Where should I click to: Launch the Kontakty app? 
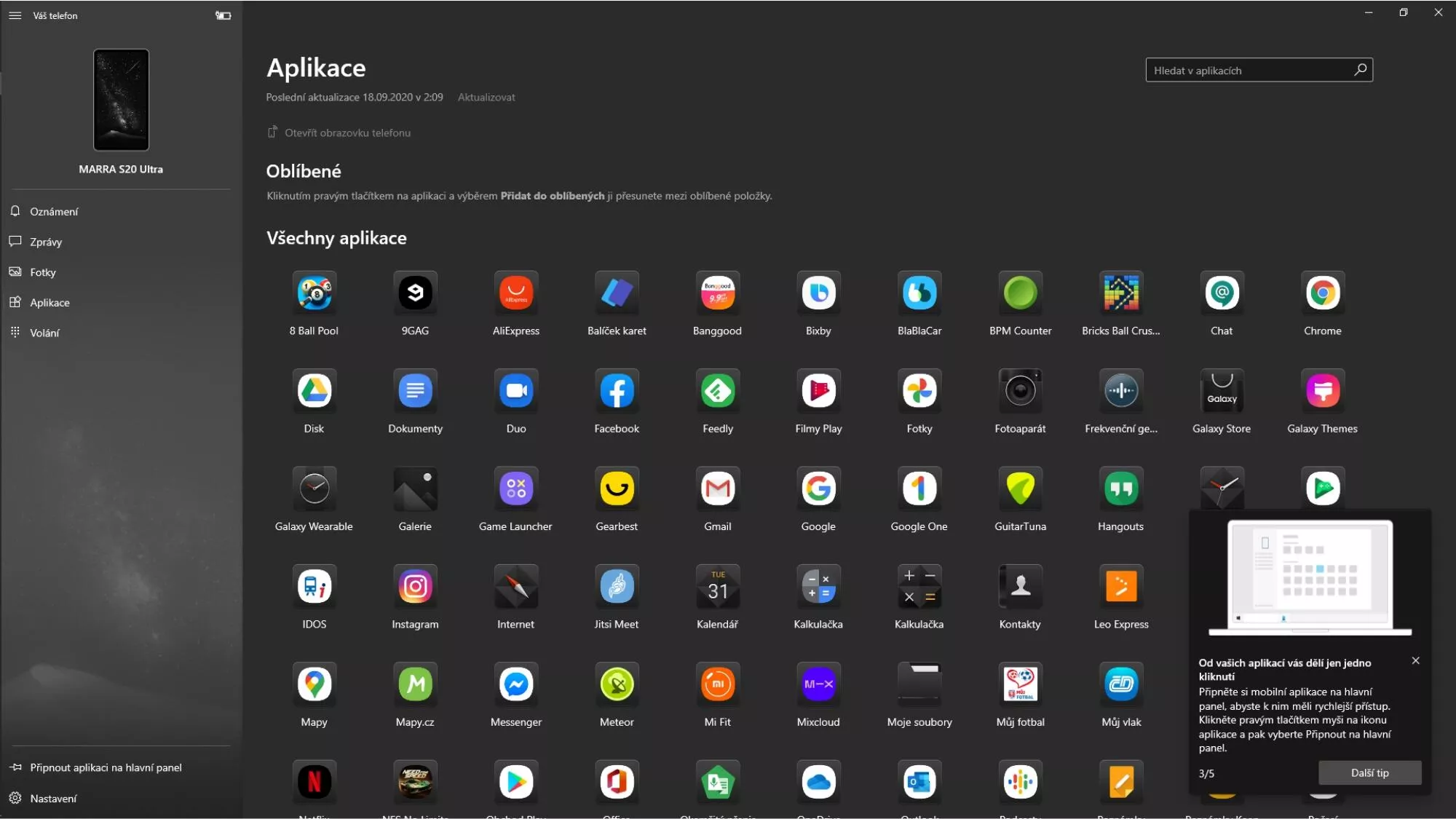1020,586
